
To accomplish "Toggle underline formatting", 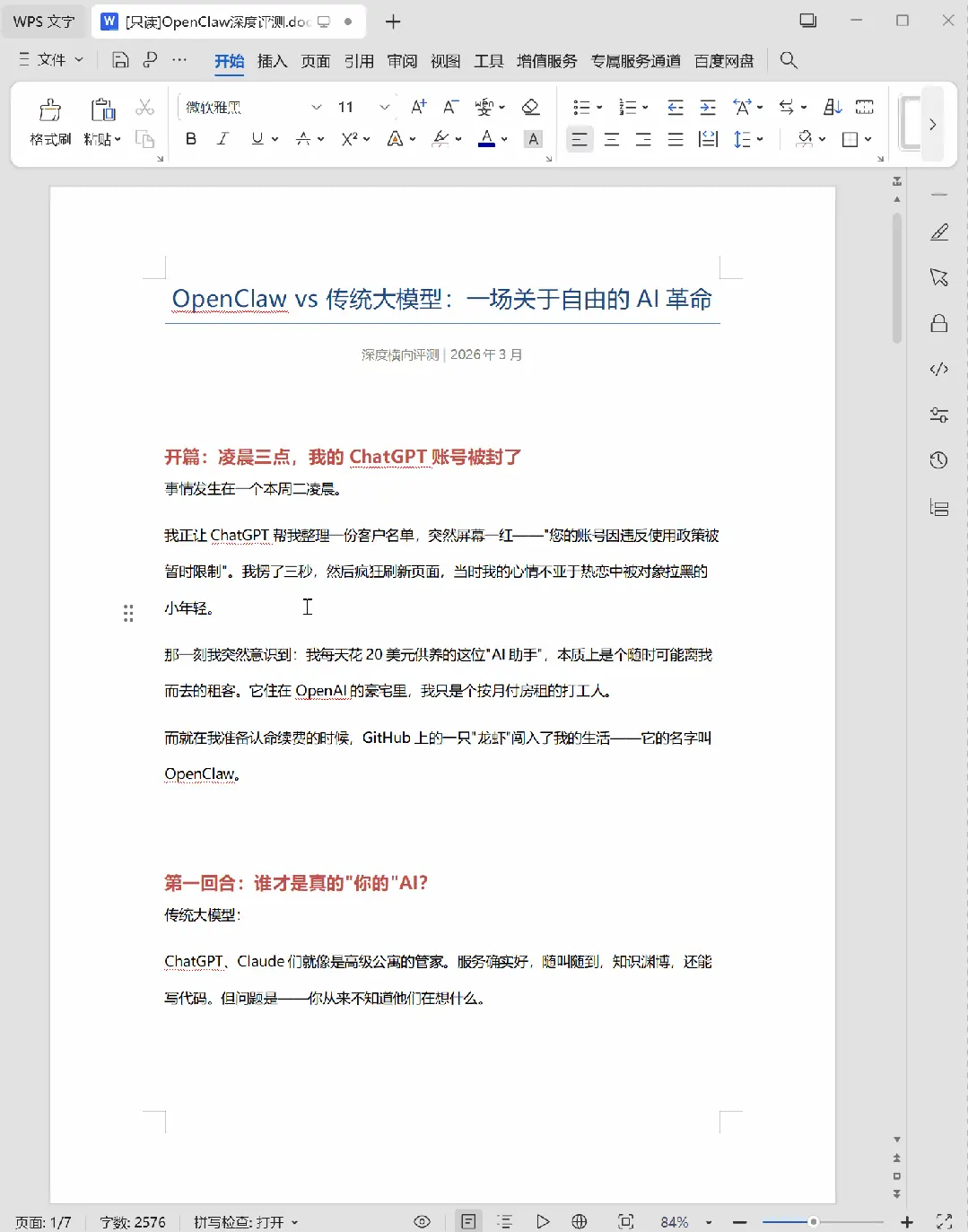I will (256, 139).
